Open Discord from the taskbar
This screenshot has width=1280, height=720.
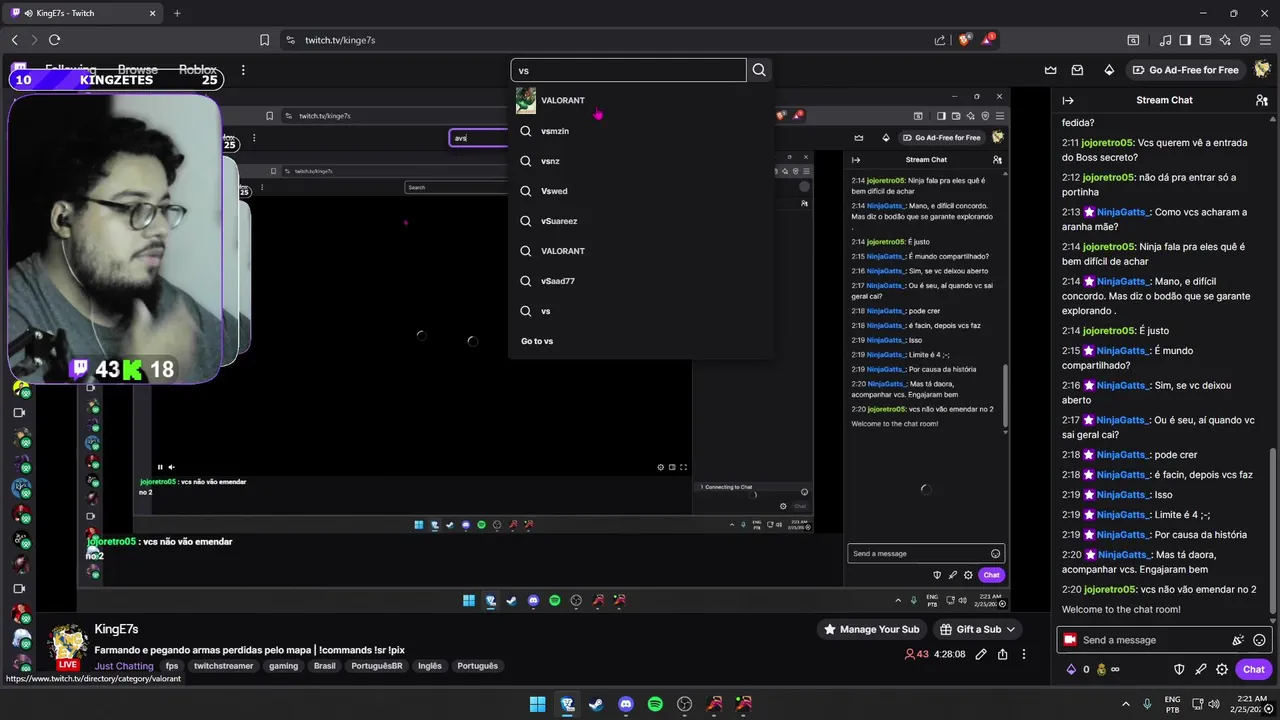point(626,704)
